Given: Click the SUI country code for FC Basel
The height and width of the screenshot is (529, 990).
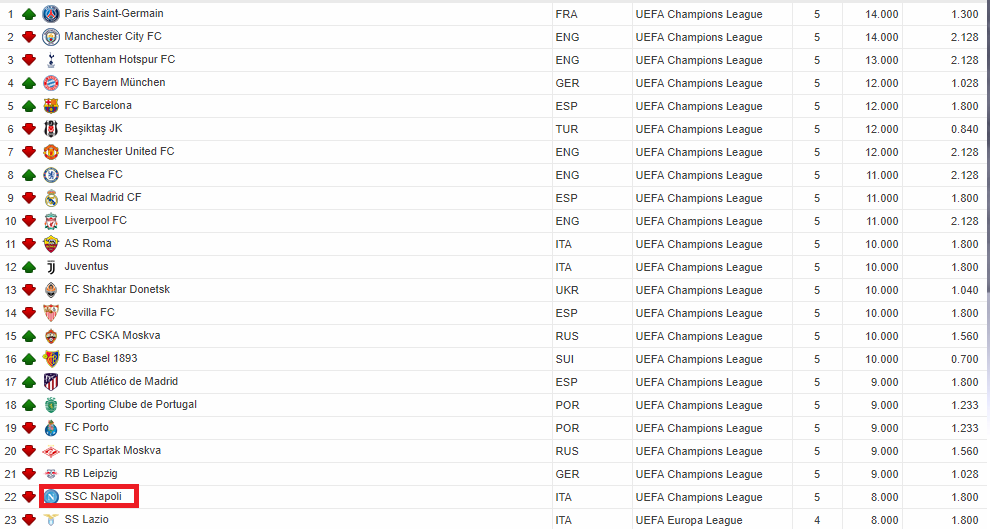Looking at the screenshot, I should tap(566, 359).
